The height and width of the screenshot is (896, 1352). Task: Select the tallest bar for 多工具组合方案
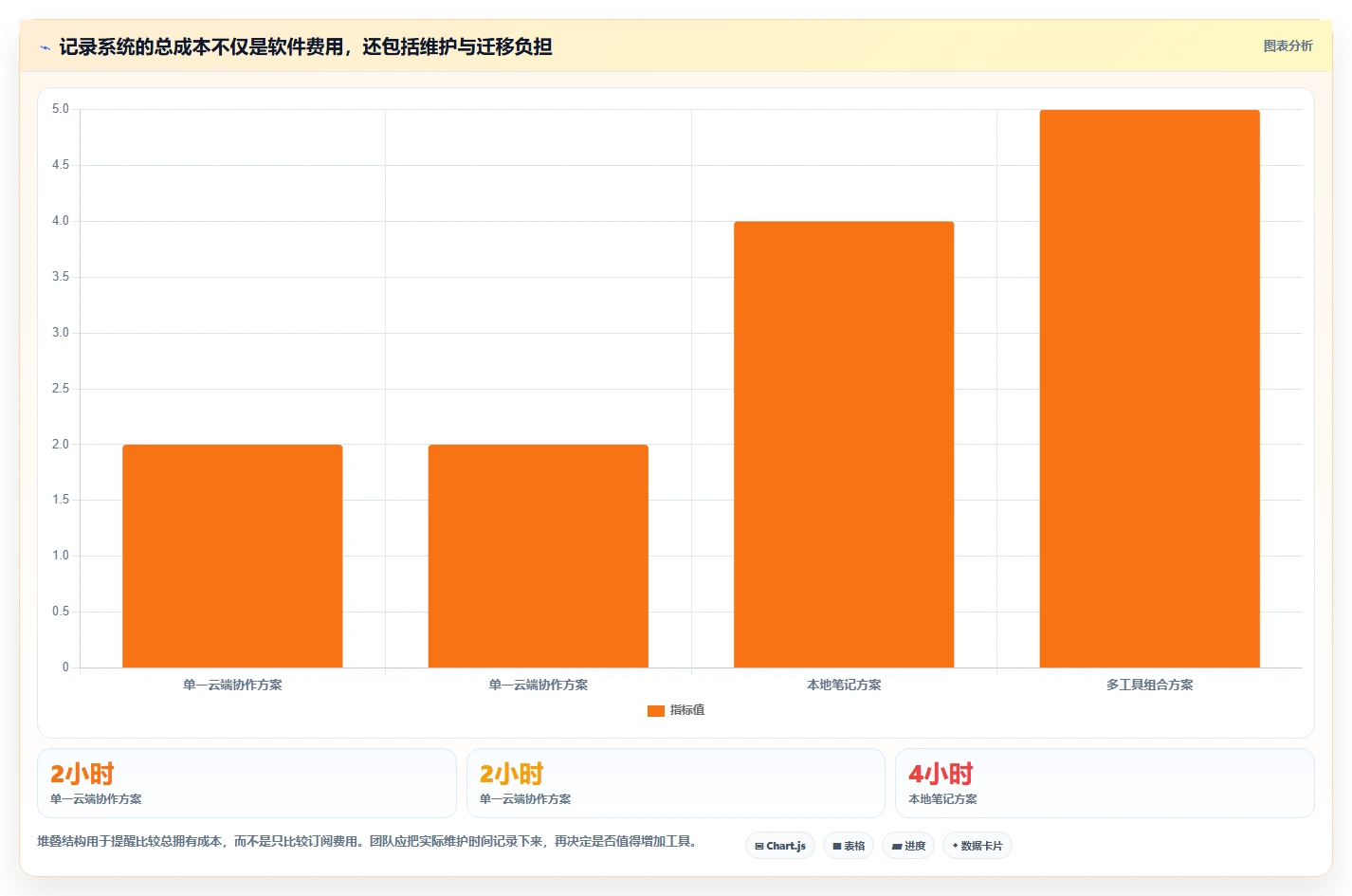1149,389
